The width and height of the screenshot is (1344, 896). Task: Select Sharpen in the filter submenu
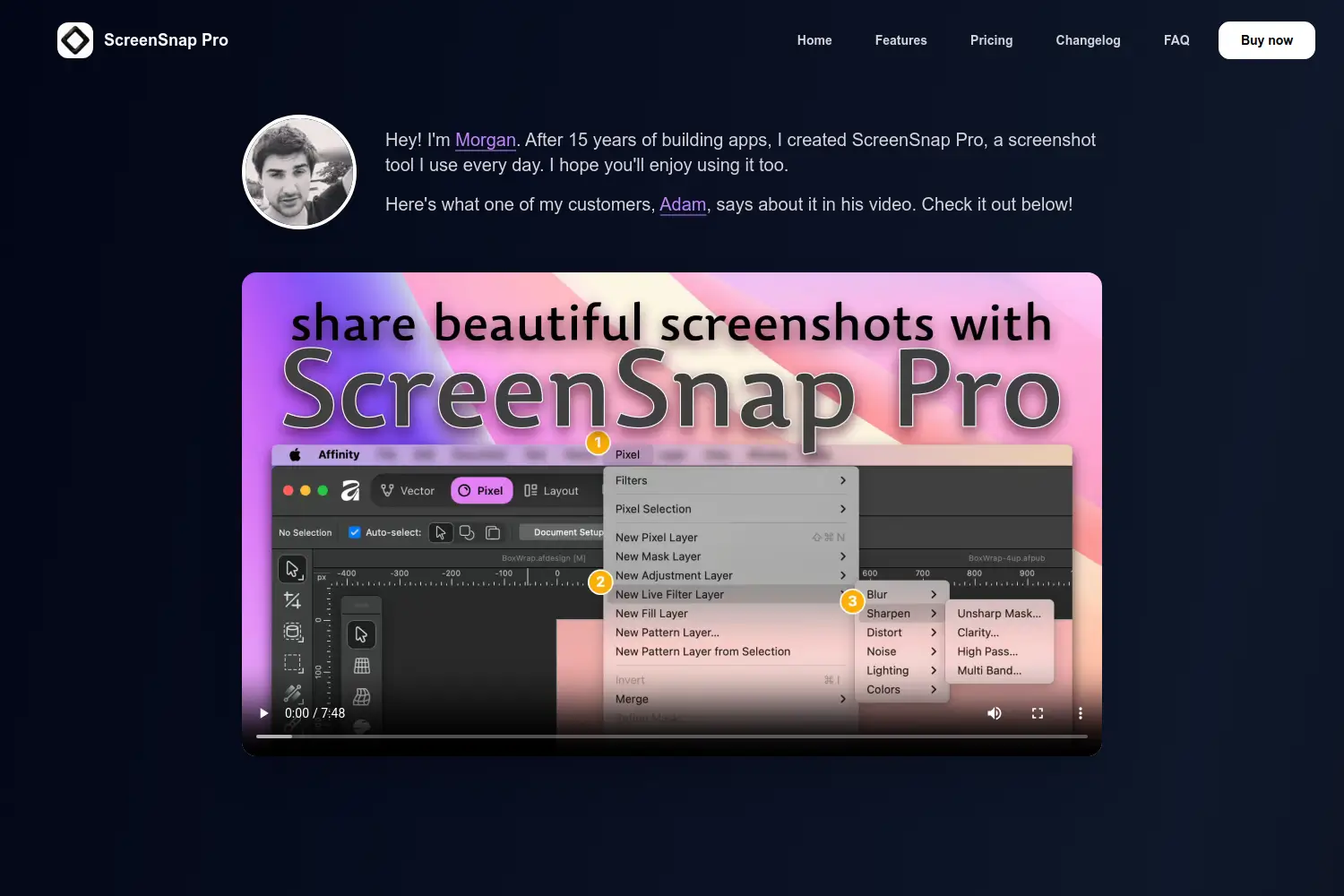coord(902,614)
